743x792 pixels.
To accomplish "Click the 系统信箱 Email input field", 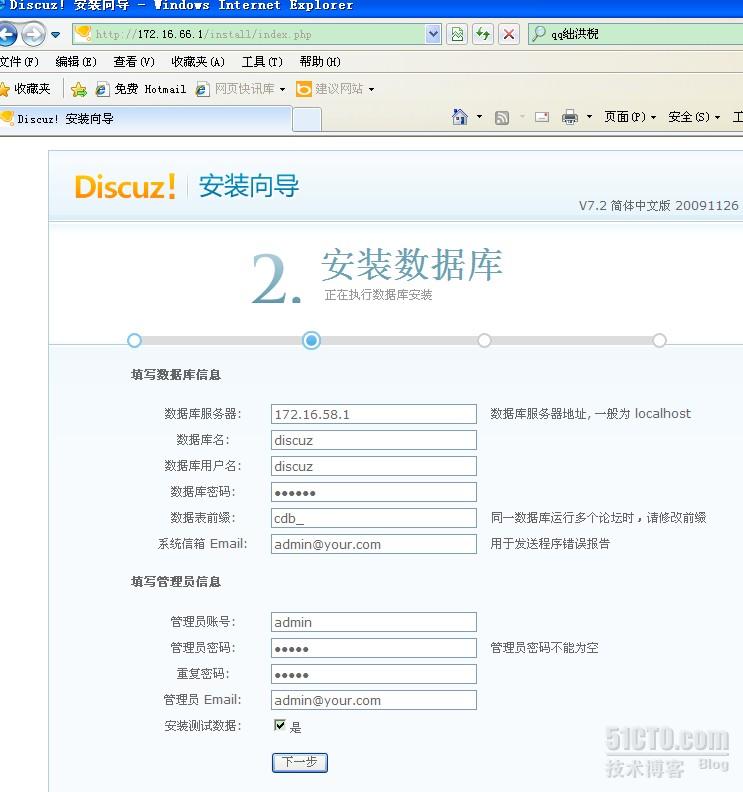I will (374, 544).
